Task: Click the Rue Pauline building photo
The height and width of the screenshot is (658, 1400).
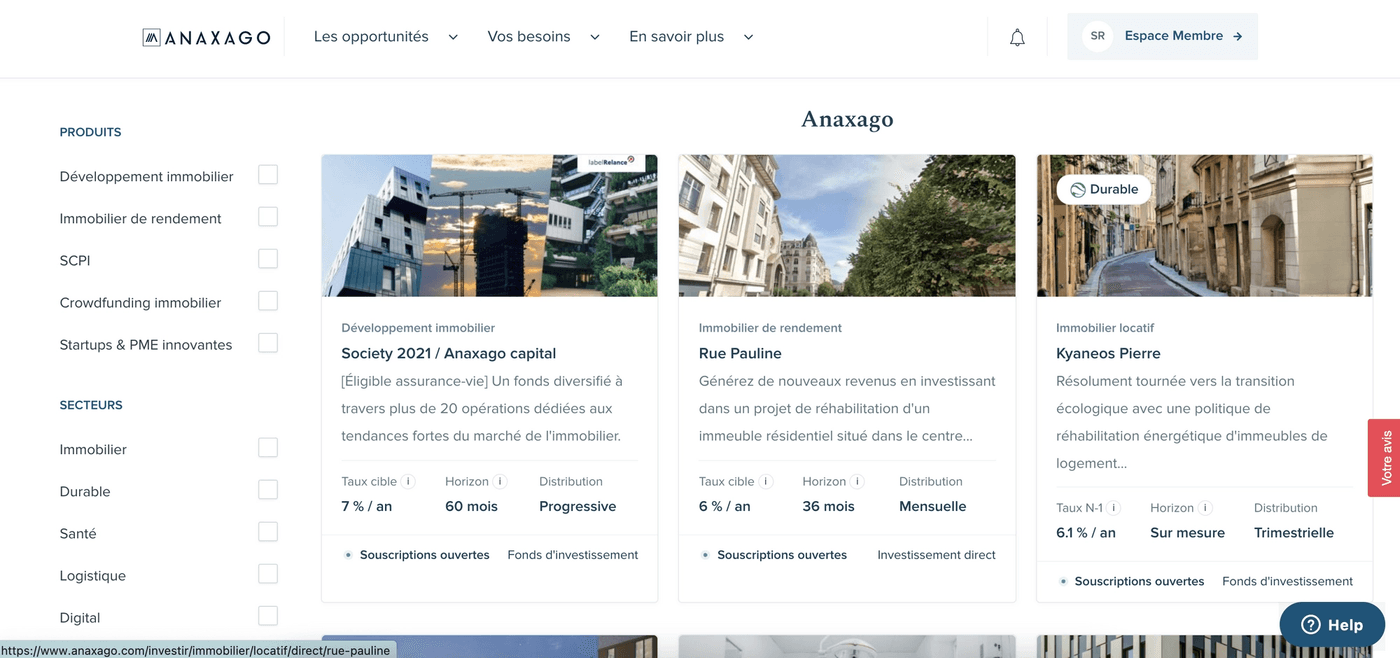Action: (x=847, y=226)
